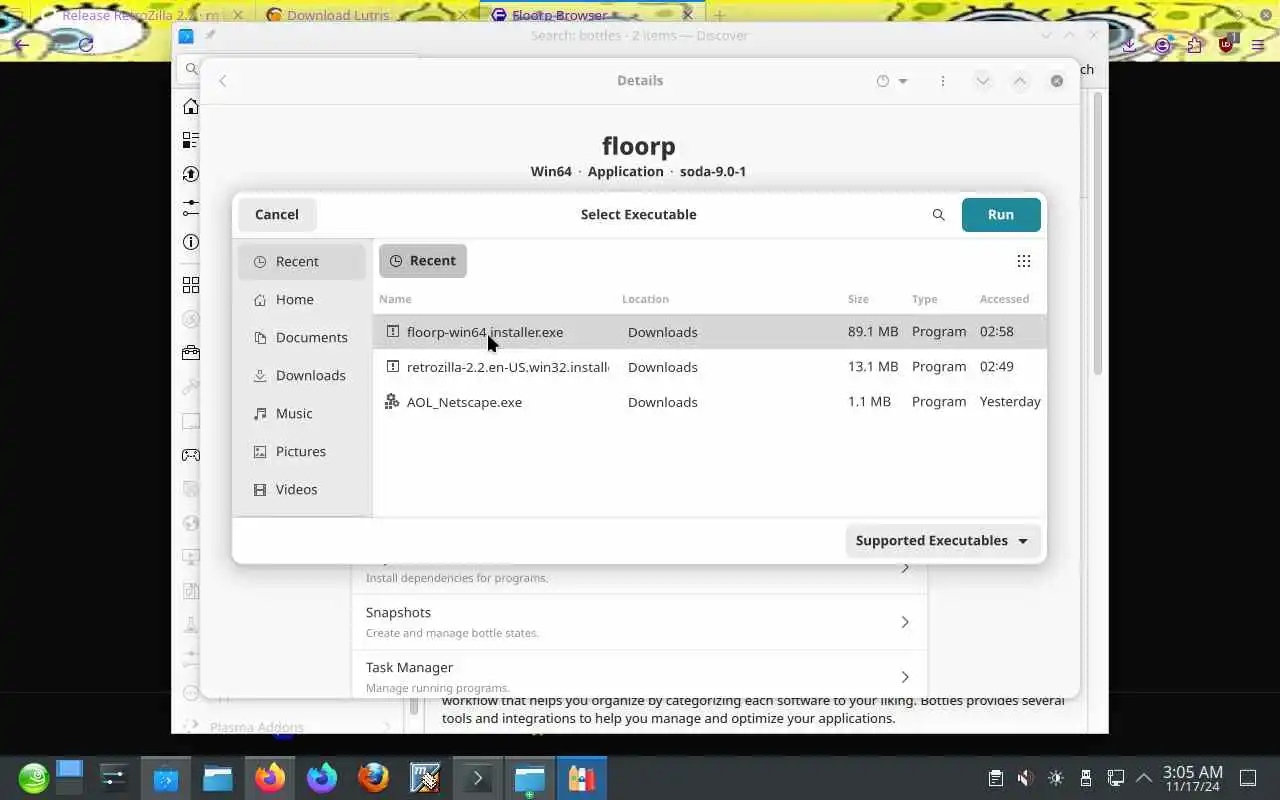Click the Show Desktop taskbar button
Image resolution: width=1280 pixels, height=800 pixels.
tap(1248, 778)
